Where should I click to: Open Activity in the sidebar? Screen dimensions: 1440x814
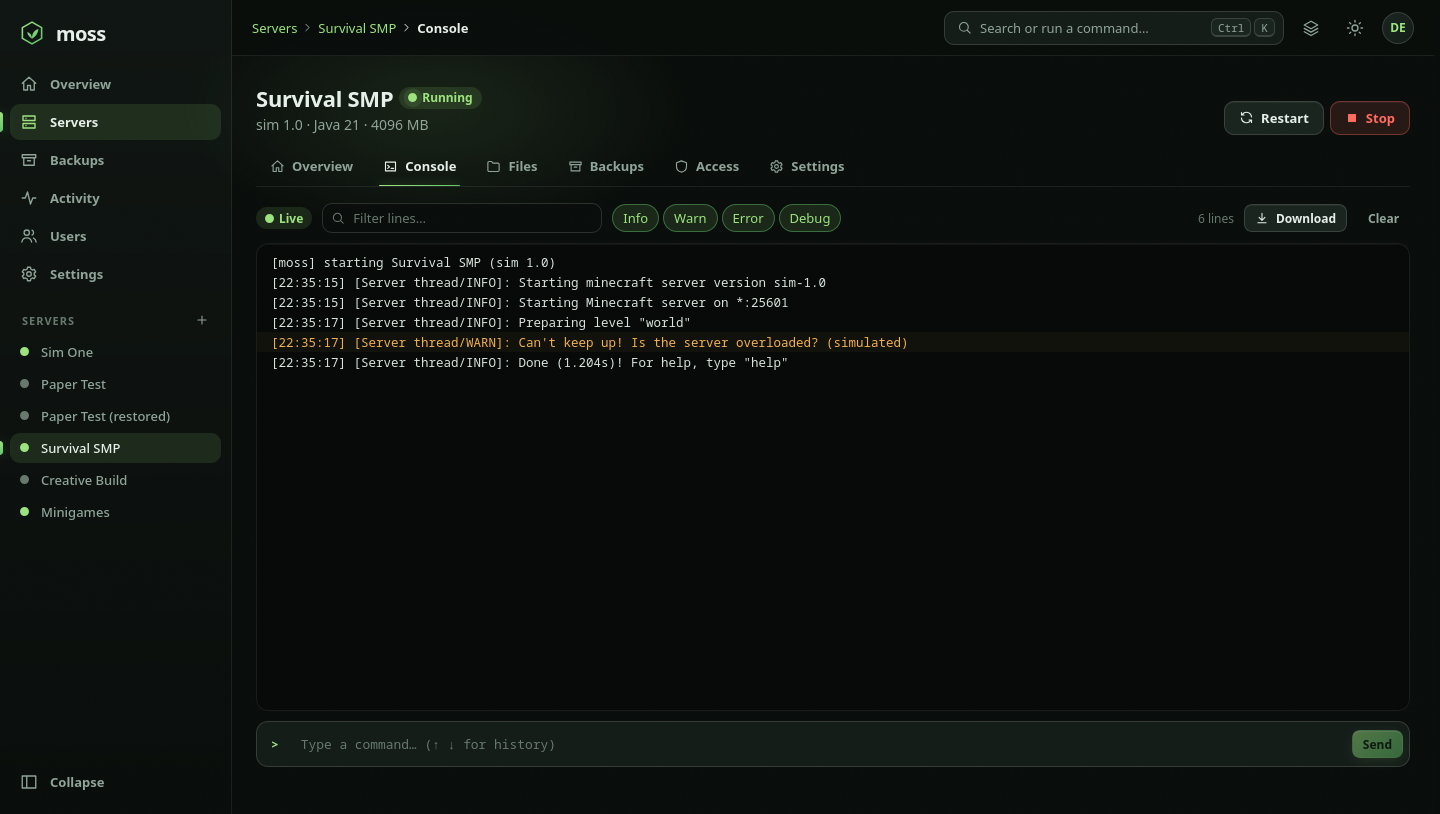tap(115, 198)
